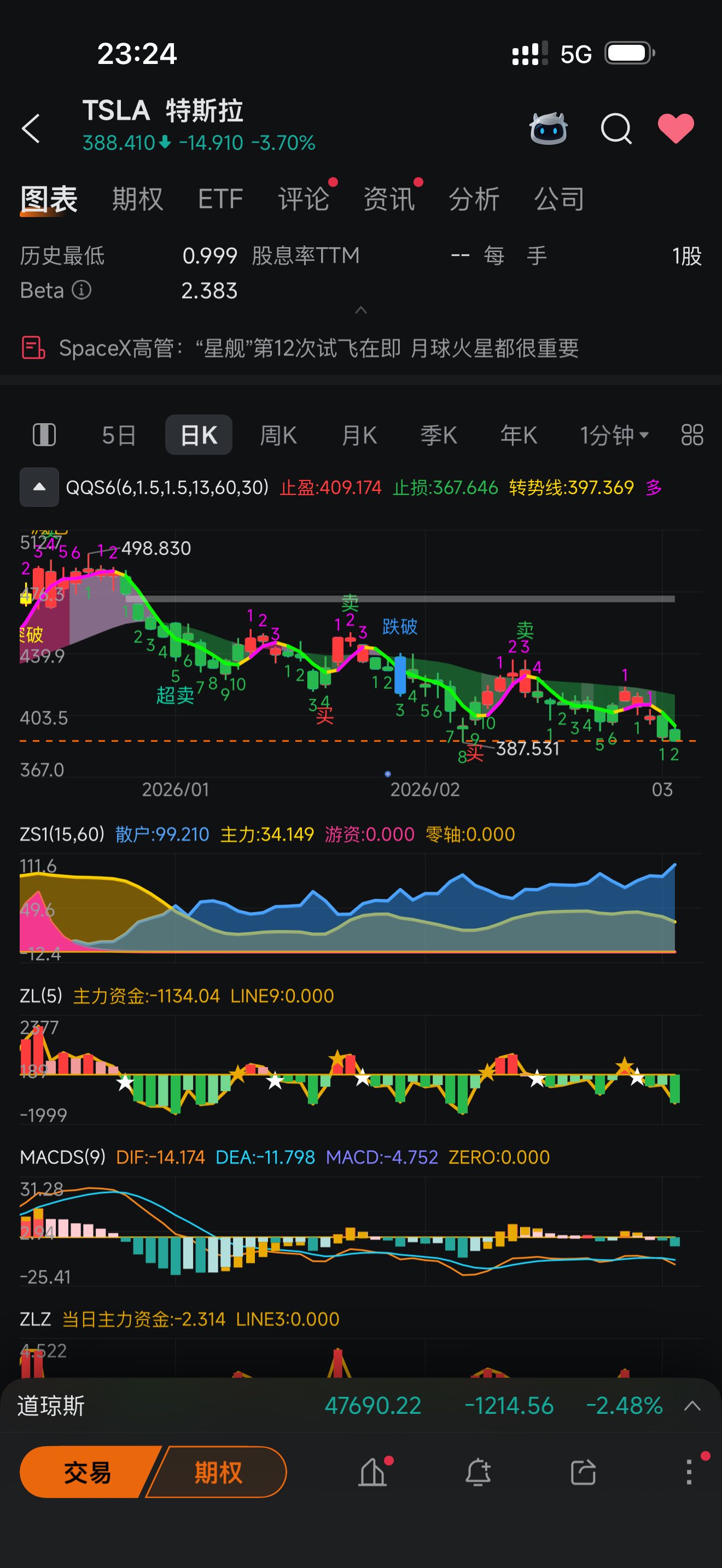The image size is (722, 1568).
Task: Collapse the QQS6 indicator arrow button
Action: coord(39,487)
